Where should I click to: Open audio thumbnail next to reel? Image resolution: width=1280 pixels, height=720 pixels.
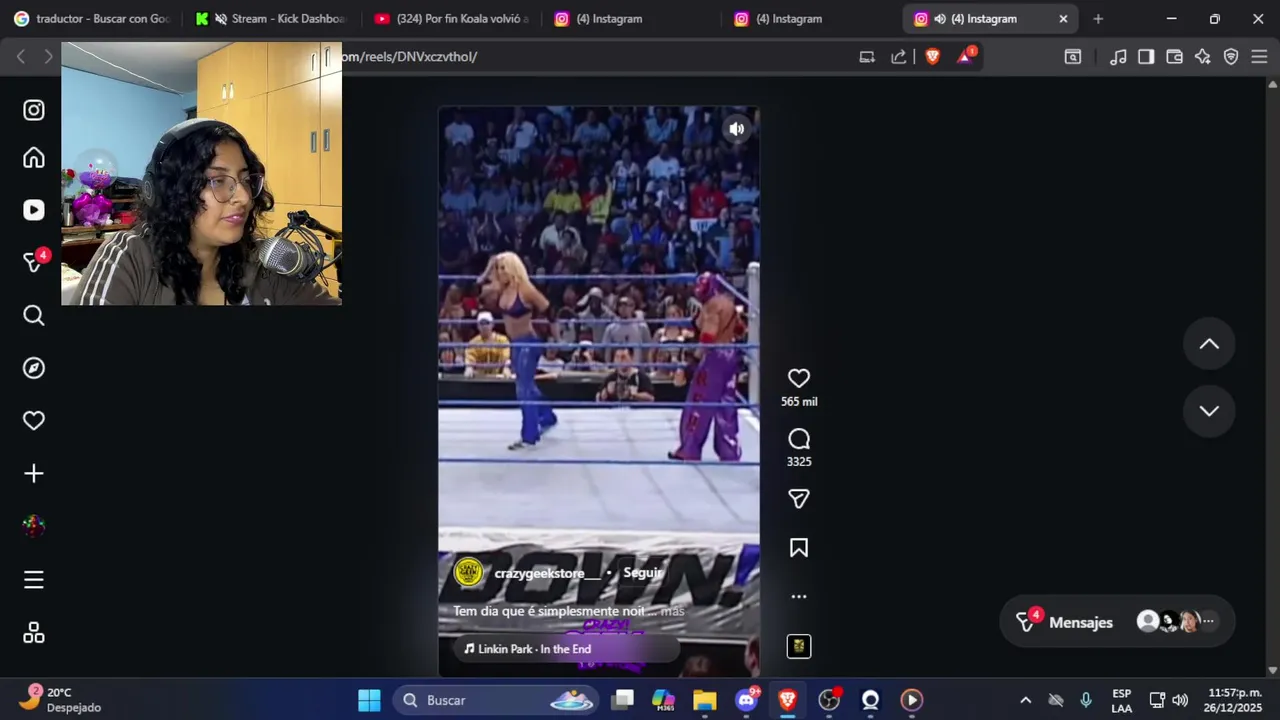(799, 646)
